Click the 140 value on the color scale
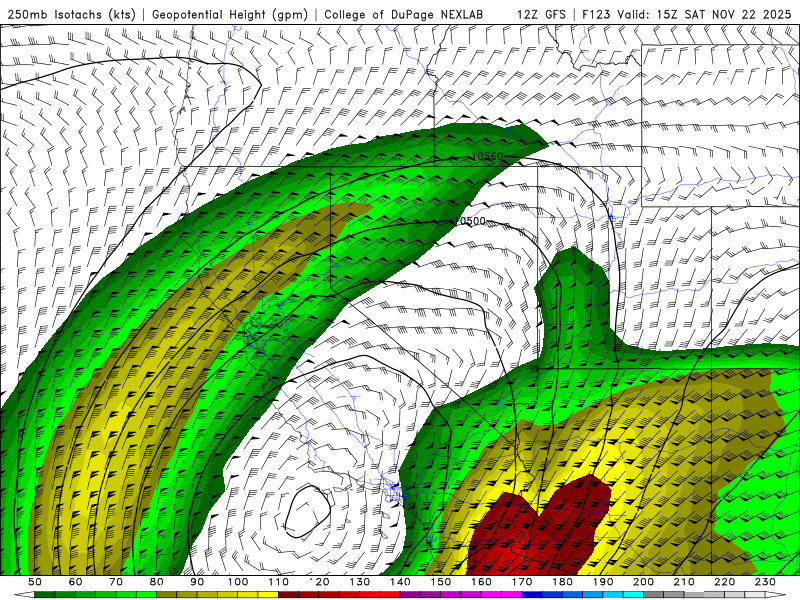This screenshot has height=600, width=800. pyautogui.click(x=400, y=582)
